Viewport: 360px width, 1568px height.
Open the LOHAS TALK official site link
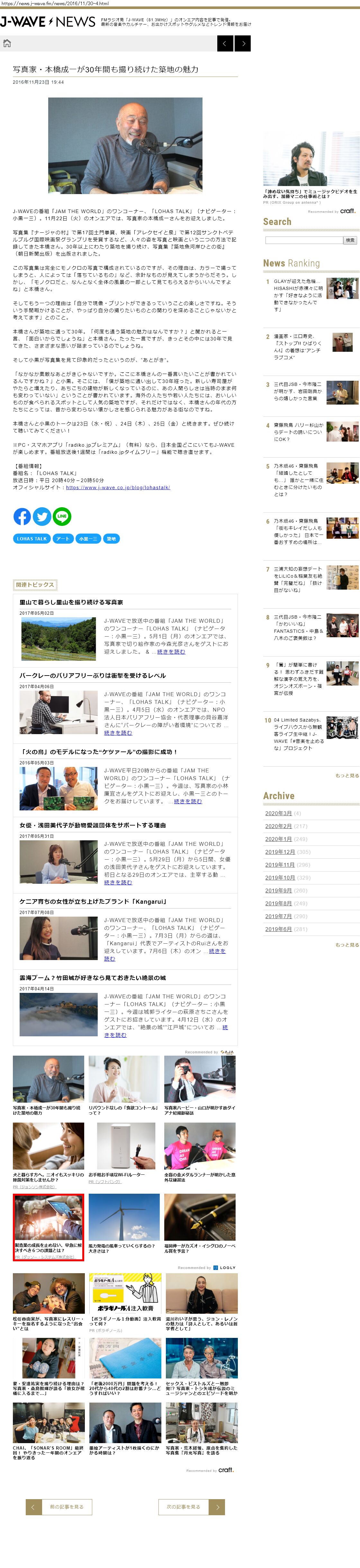tap(118, 488)
